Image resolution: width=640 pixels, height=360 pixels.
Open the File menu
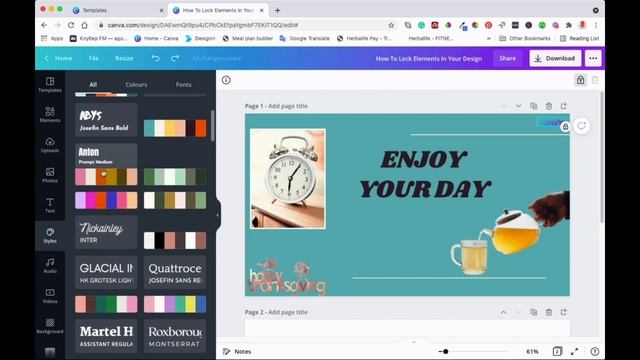click(x=93, y=58)
